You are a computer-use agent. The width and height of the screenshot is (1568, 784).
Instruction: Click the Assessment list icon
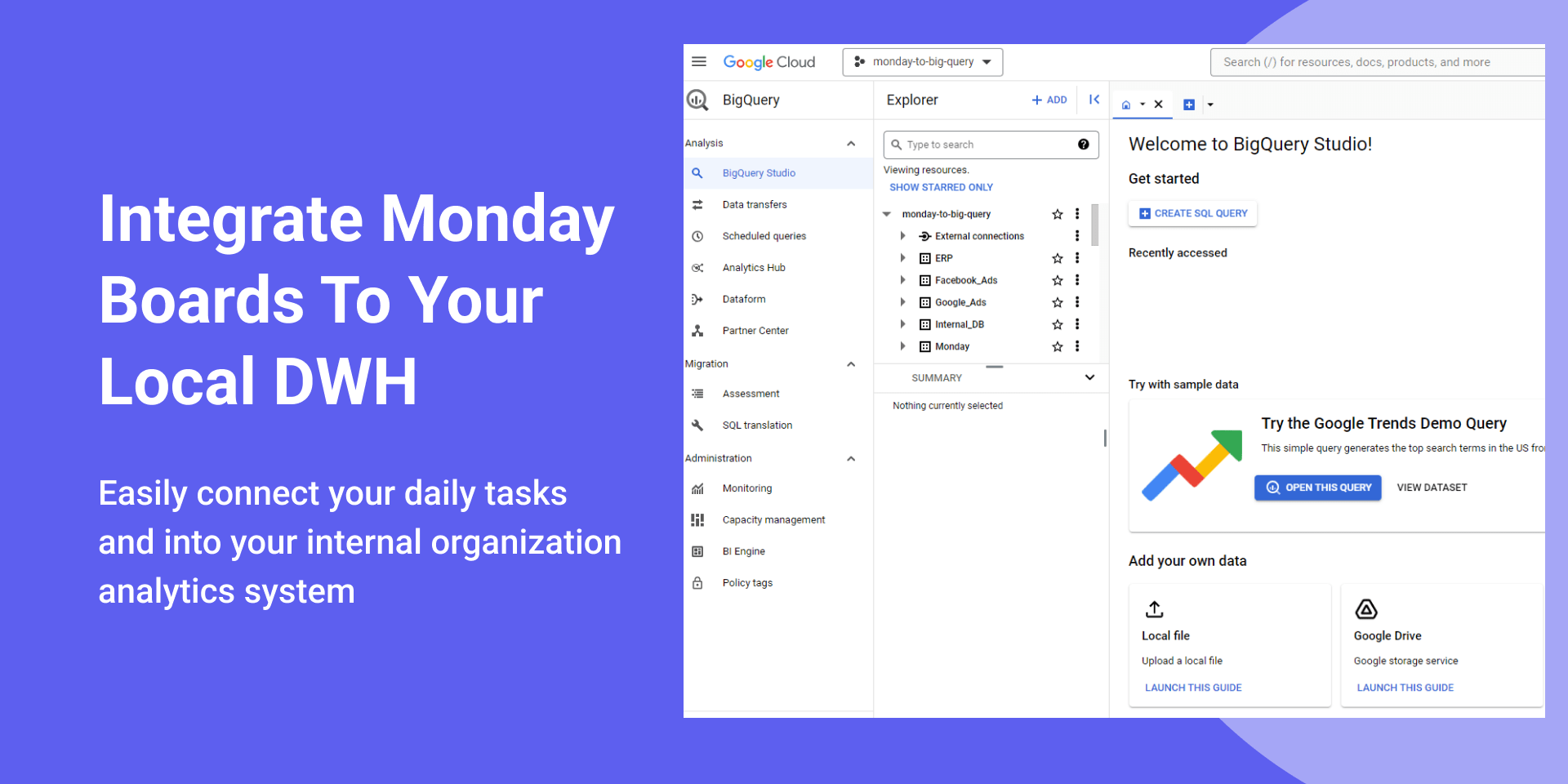(x=697, y=394)
